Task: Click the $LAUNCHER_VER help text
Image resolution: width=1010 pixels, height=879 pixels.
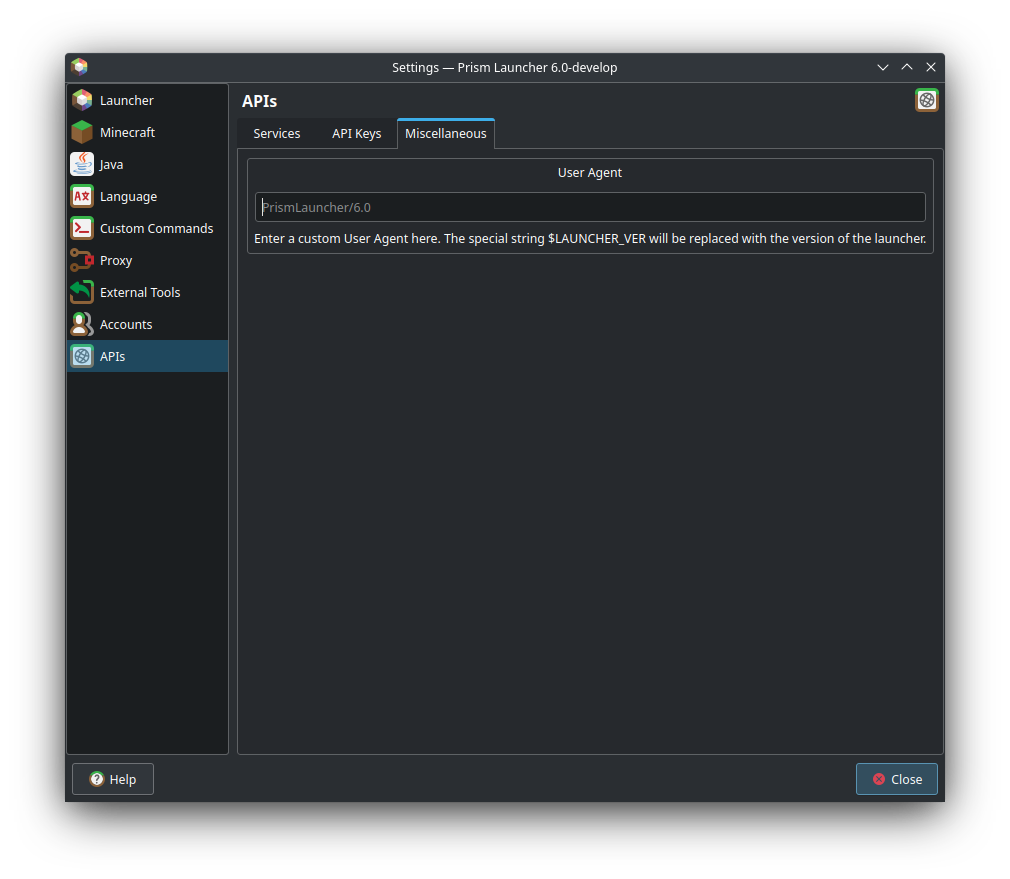Action: pyautogui.click(x=590, y=239)
